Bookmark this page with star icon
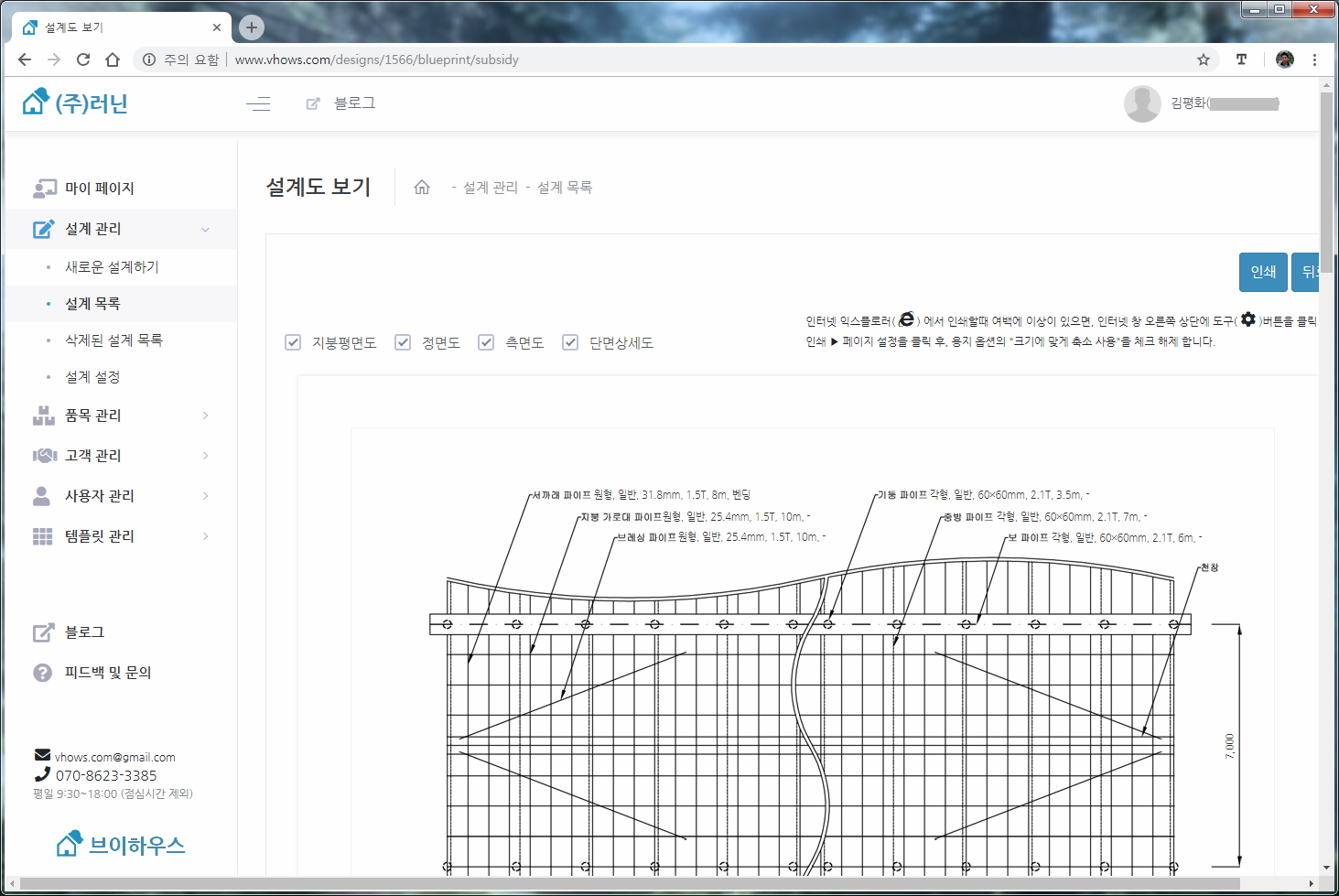Screen dimensions: 1339x896 (x=1203, y=59)
